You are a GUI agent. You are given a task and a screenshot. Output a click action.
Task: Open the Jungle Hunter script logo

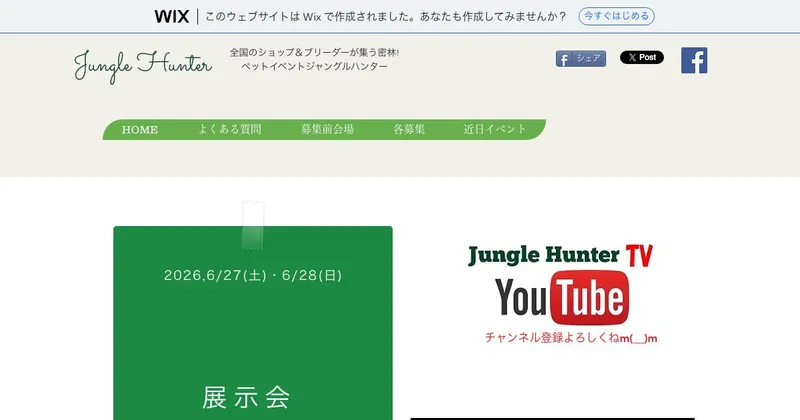click(x=142, y=66)
